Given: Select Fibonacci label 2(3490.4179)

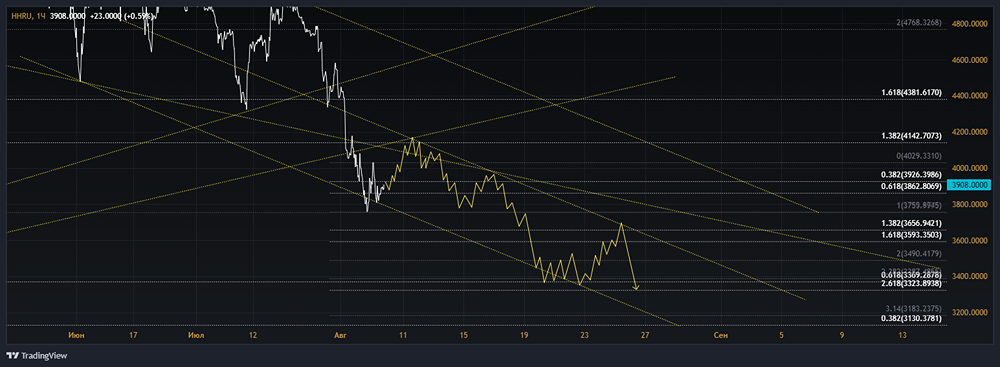Looking at the screenshot, I should coord(919,254).
